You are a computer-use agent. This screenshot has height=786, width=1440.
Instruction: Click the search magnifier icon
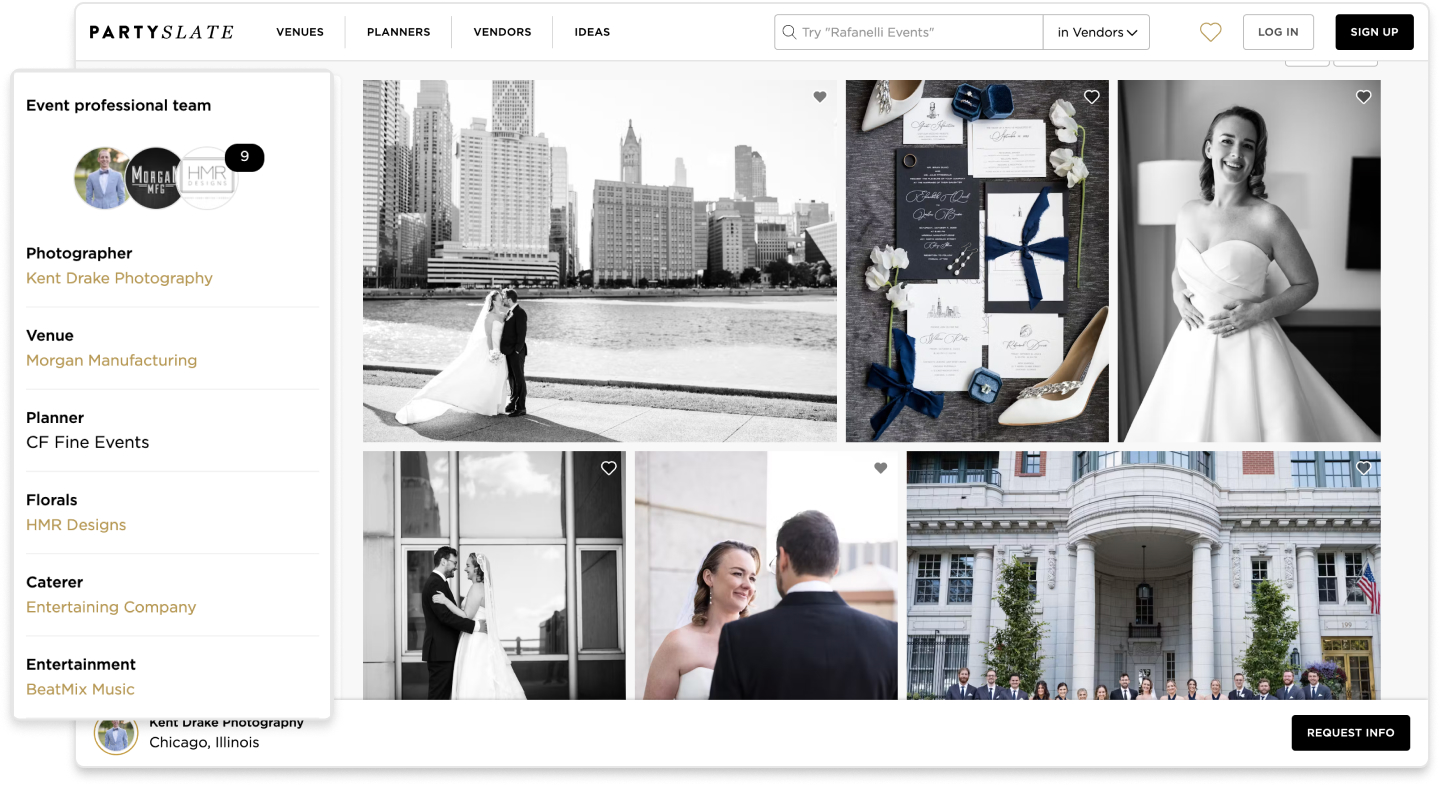coord(789,32)
